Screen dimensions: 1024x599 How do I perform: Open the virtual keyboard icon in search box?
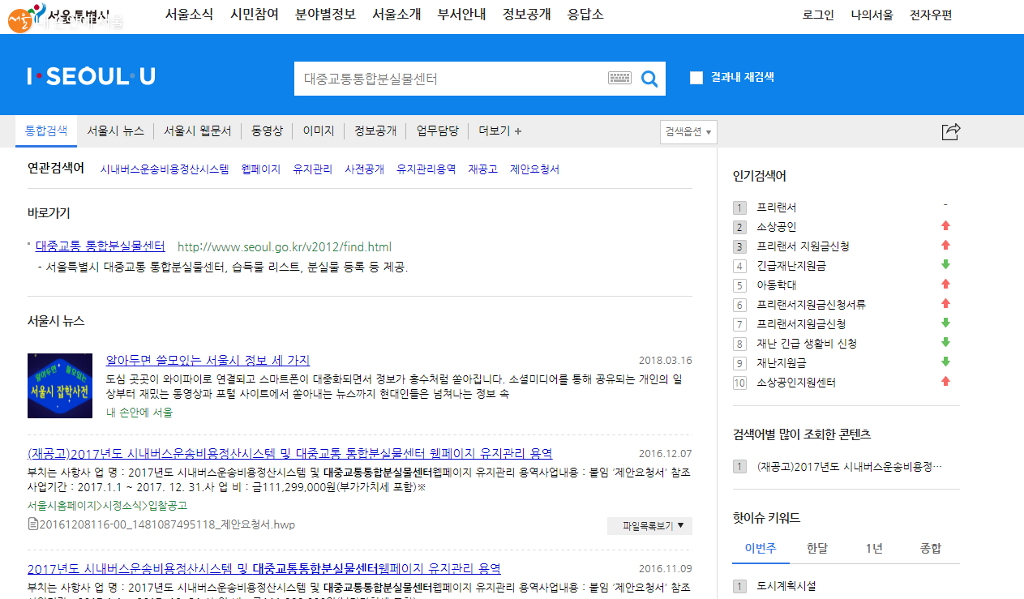click(619, 78)
